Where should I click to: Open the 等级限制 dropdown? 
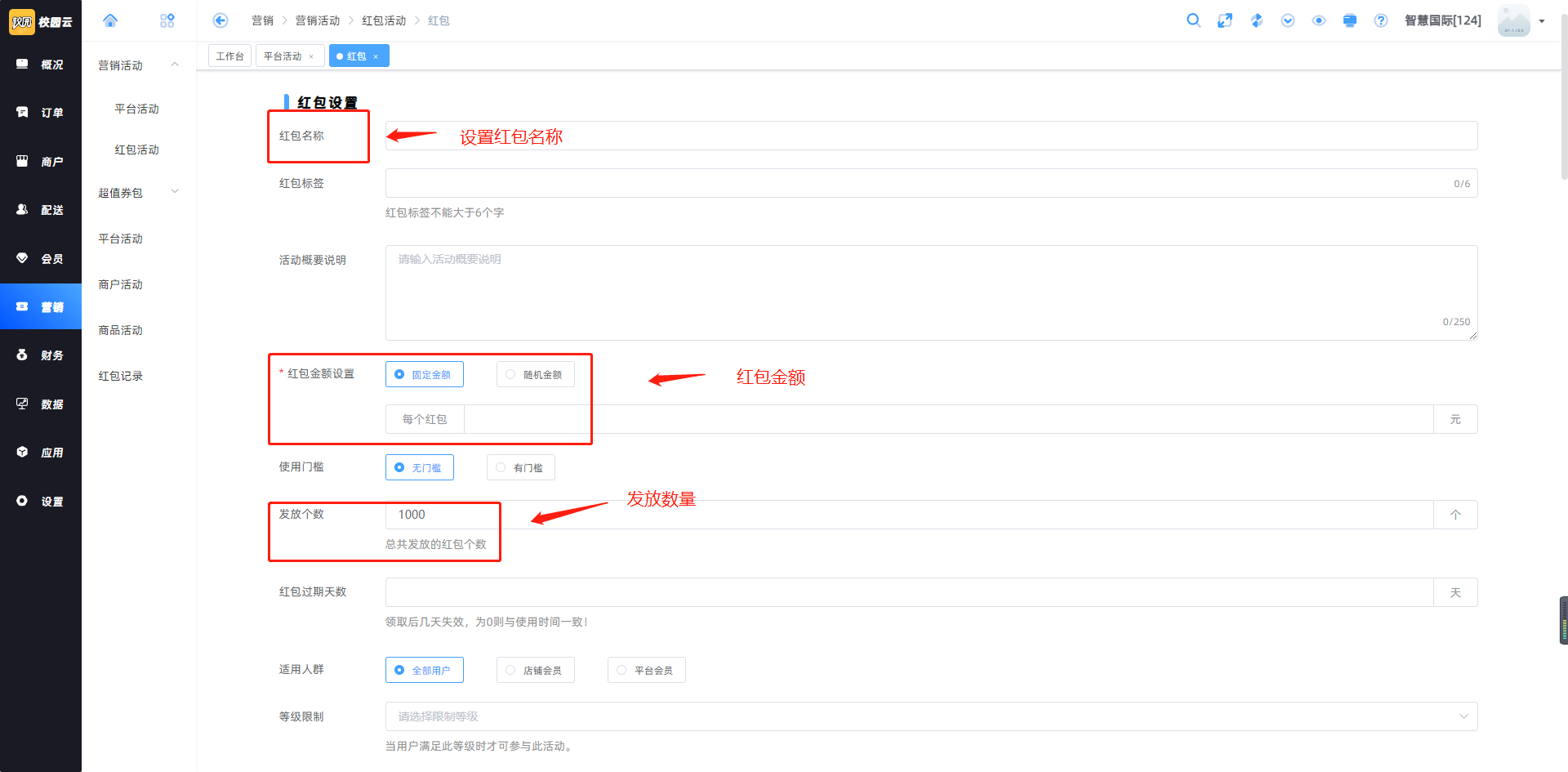pyautogui.click(x=931, y=716)
